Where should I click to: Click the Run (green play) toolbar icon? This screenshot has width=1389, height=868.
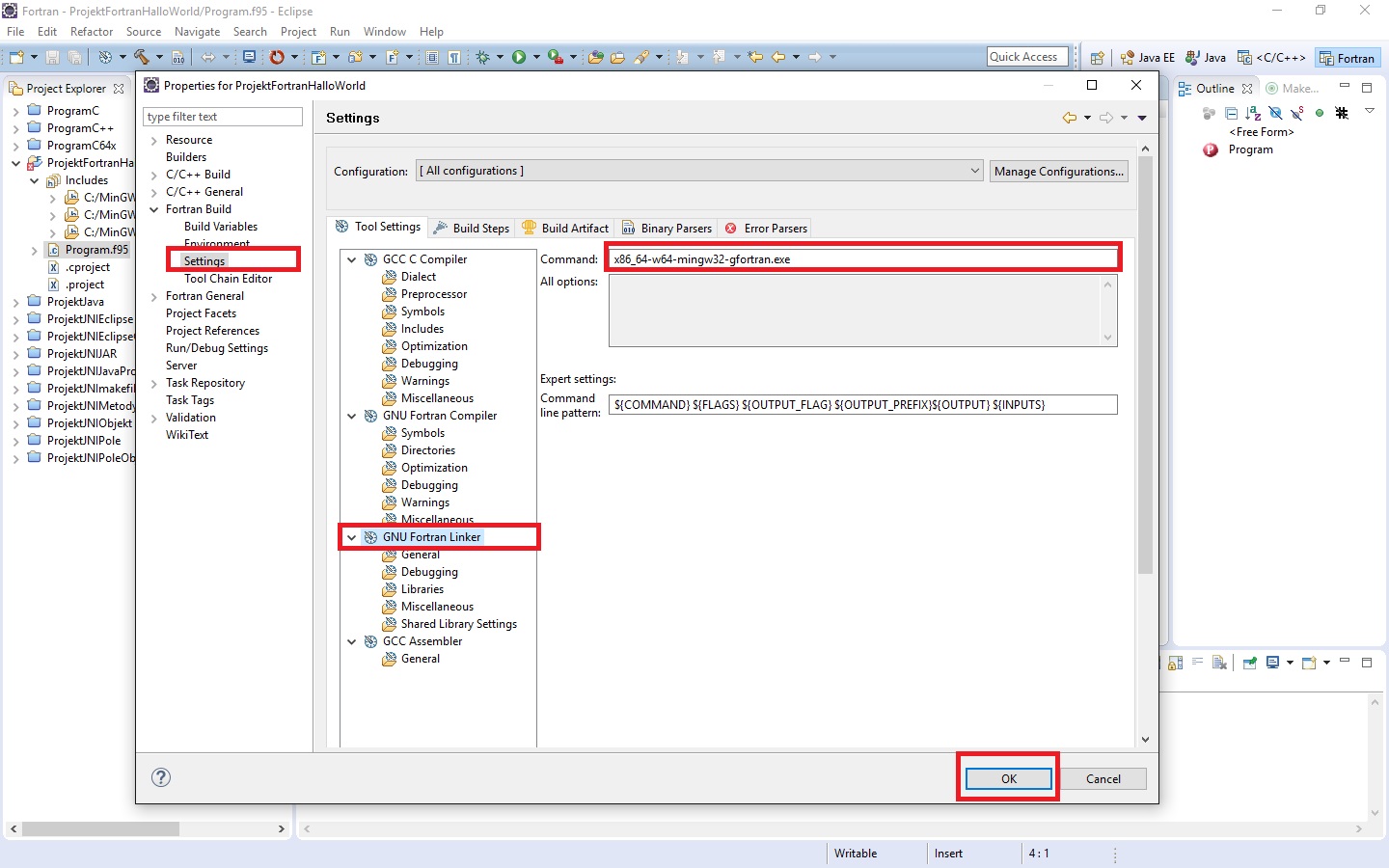[519, 57]
